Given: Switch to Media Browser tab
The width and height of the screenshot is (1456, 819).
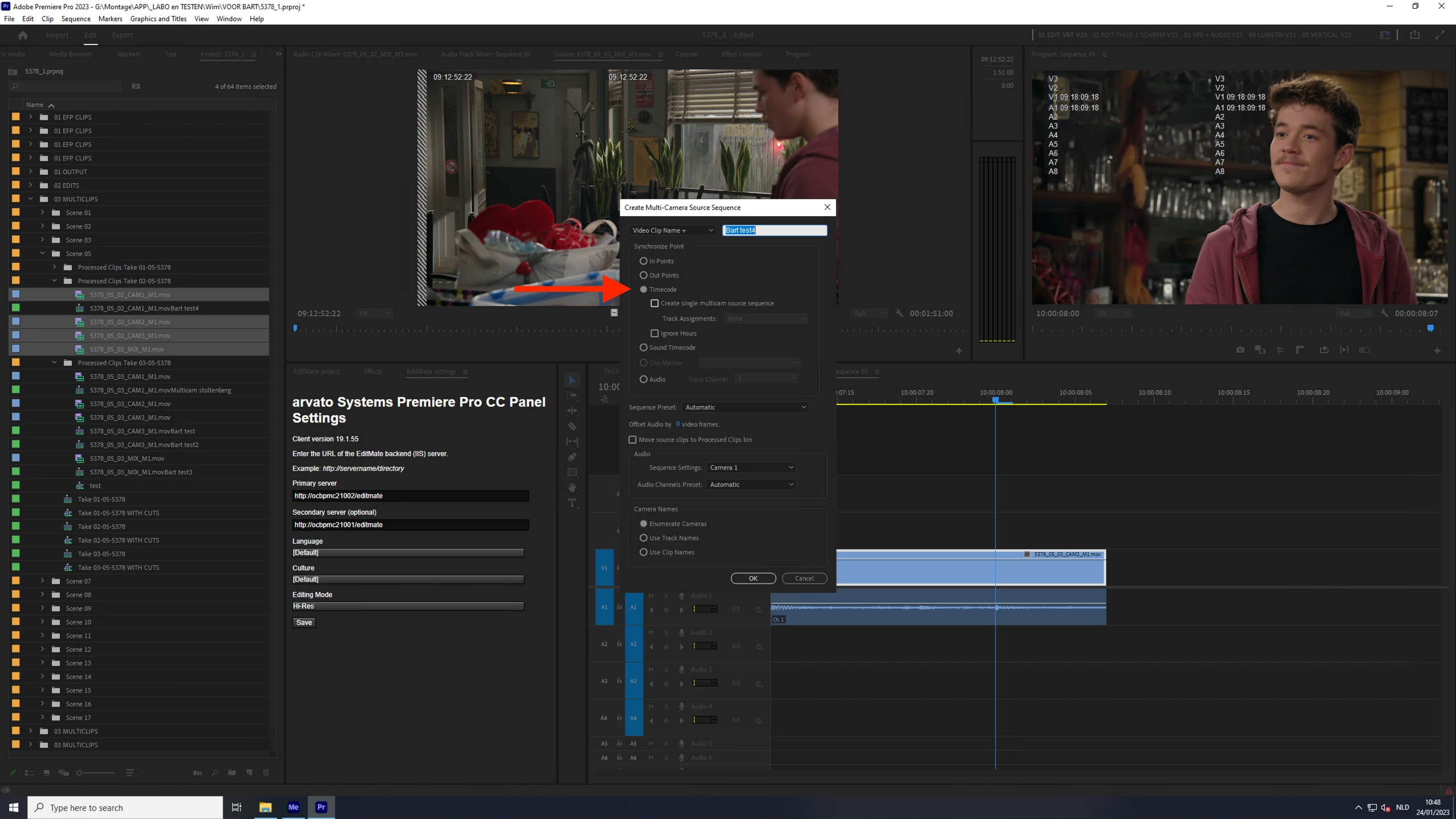Looking at the screenshot, I should (x=71, y=55).
